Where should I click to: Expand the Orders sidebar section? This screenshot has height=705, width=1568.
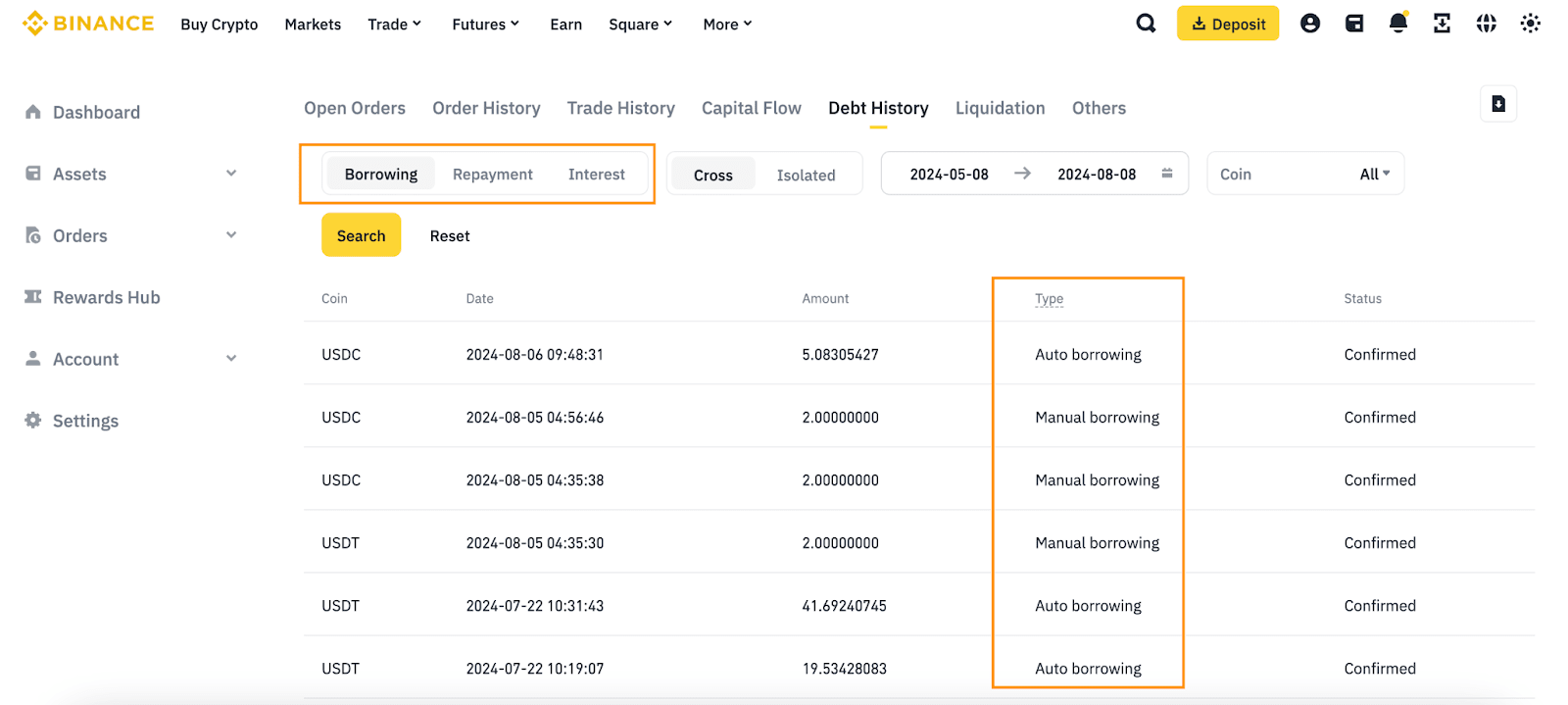[x=231, y=235]
